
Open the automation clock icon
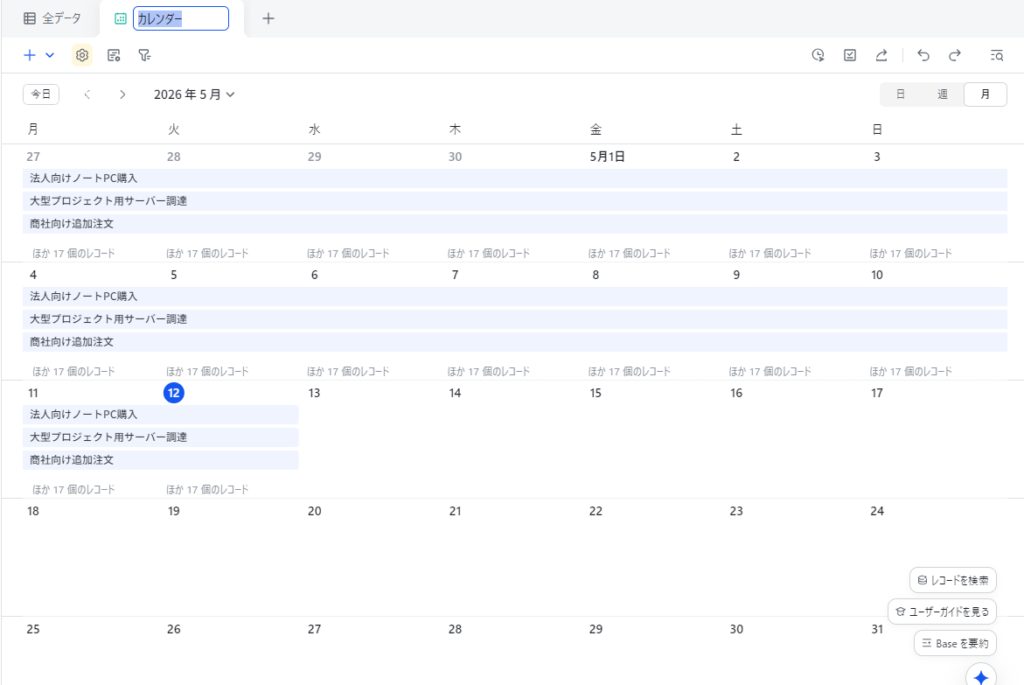(818, 56)
